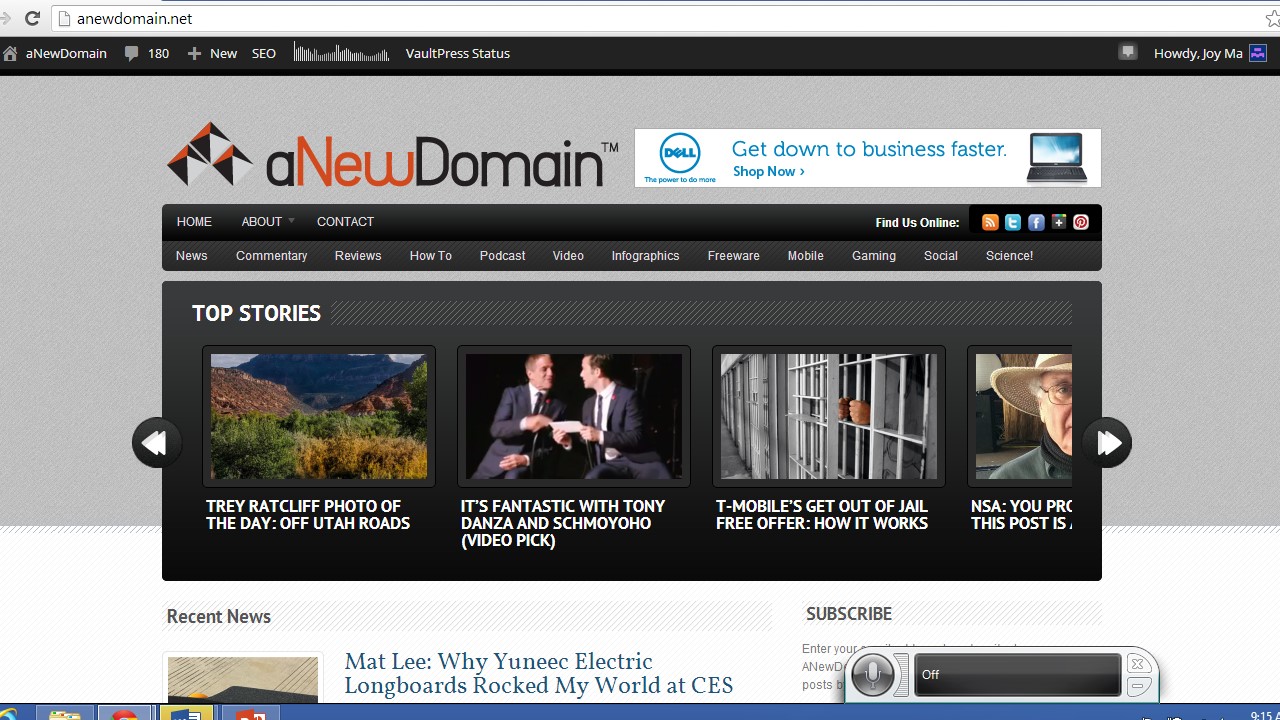This screenshot has height=720, width=1280.
Task: Click the Google Plus icon
Action: click(1058, 223)
